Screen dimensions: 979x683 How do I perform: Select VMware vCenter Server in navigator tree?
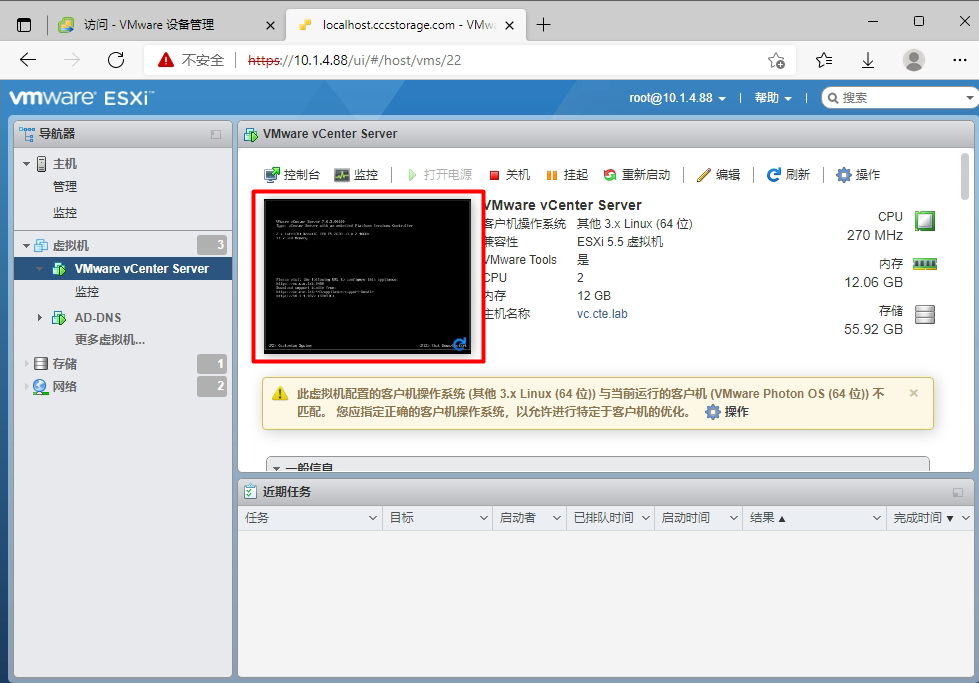pos(142,268)
